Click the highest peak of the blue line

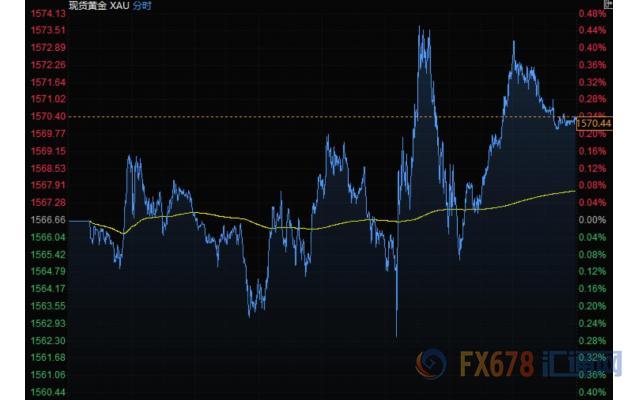coord(421,30)
